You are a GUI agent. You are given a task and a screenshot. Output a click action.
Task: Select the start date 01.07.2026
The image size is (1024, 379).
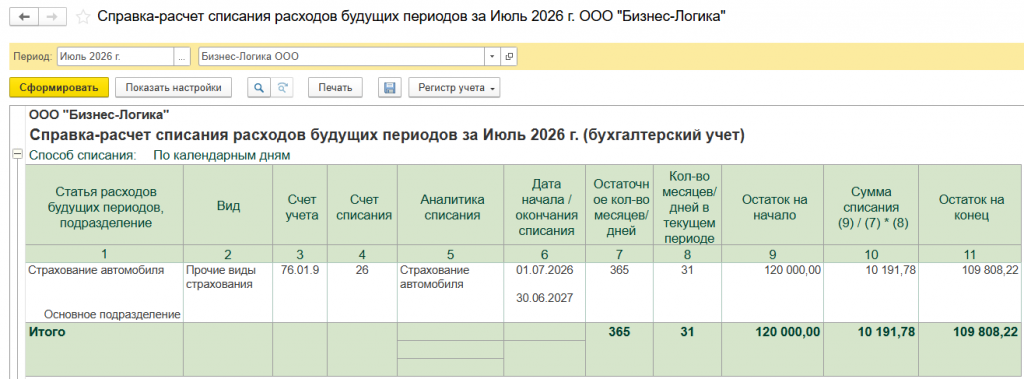click(544, 270)
